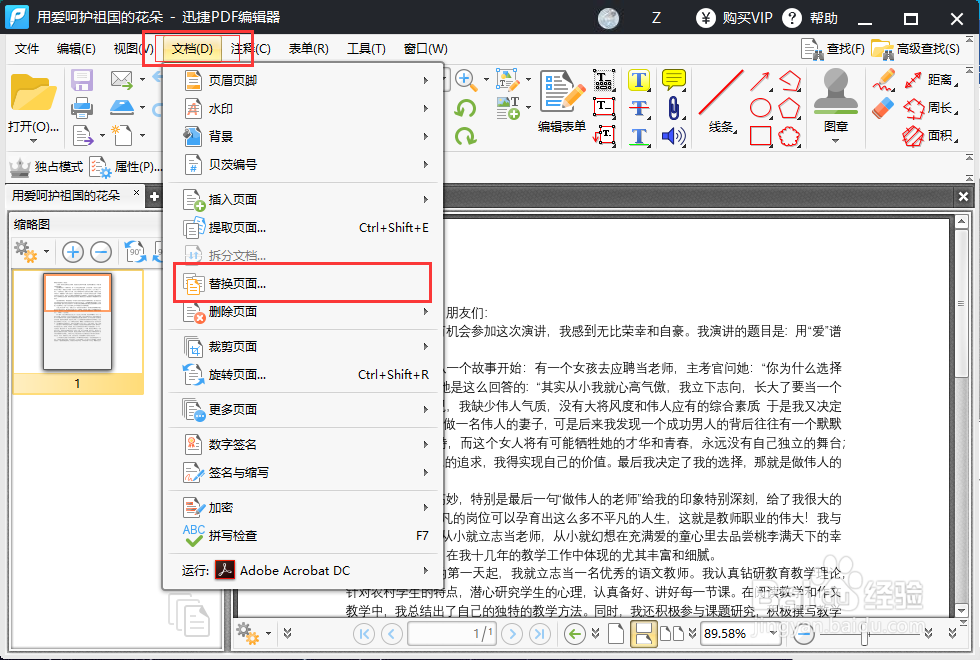980x660 pixels.
Task: Select the eraser tool
Action: click(x=883, y=108)
